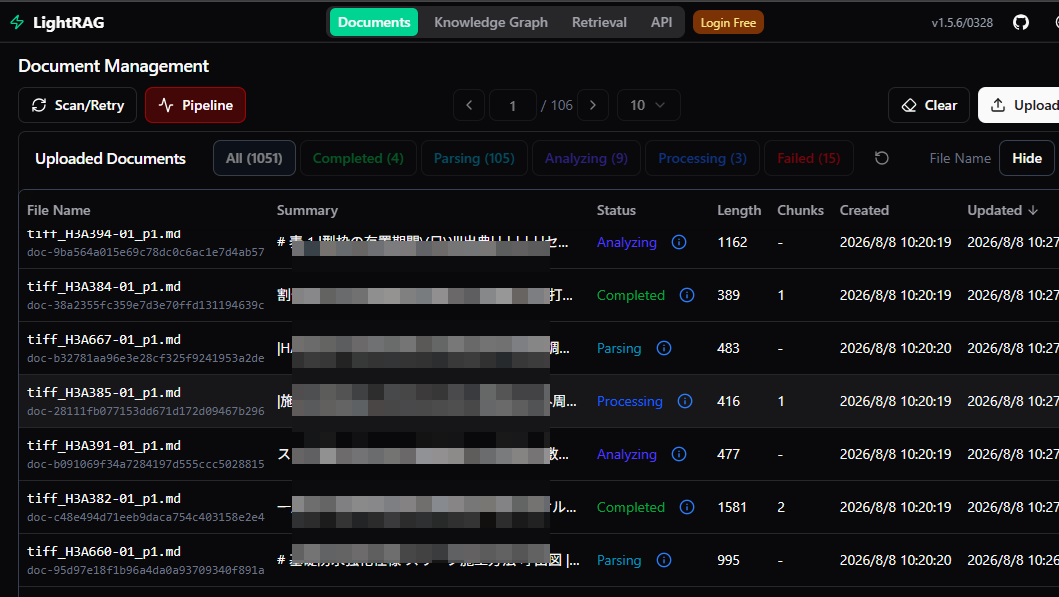Open info for tiff_H3A667-01_p1.md status
Image resolution: width=1059 pixels, height=597 pixels.
point(664,348)
